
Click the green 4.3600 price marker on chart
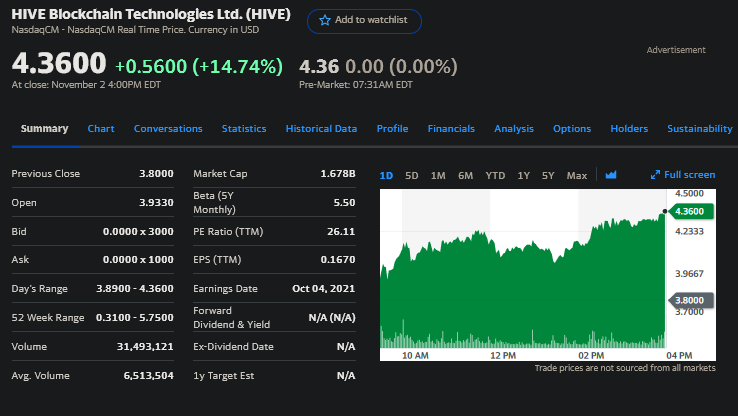[x=690, y=211]
